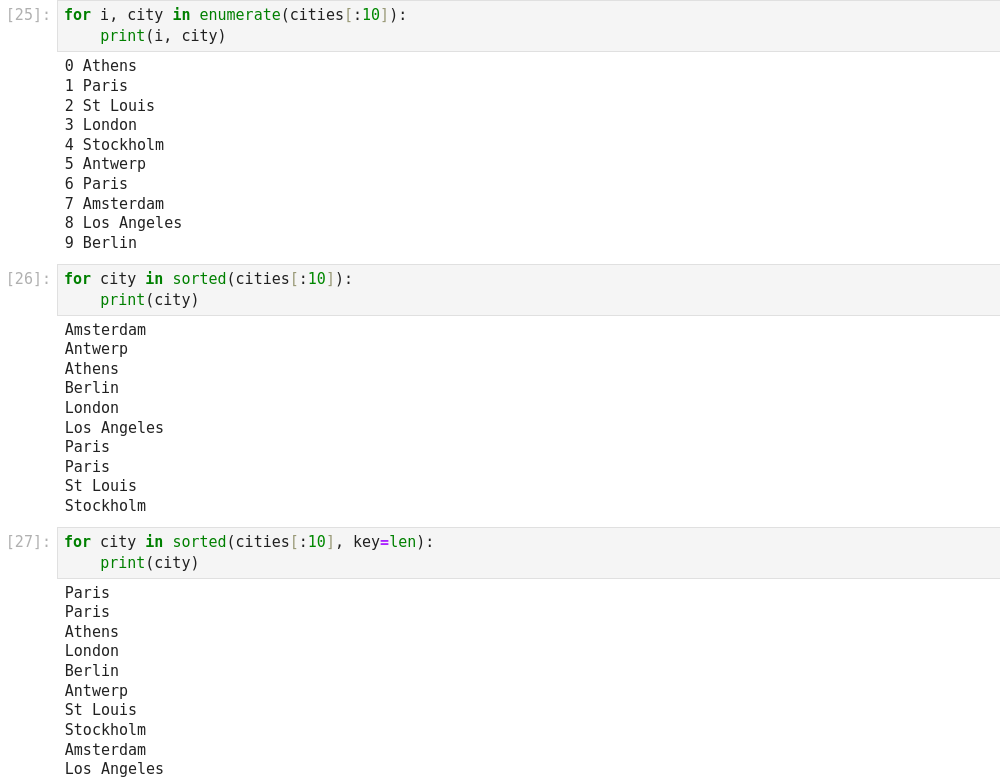Select the [27] cell prompt label

click(28, 542)
